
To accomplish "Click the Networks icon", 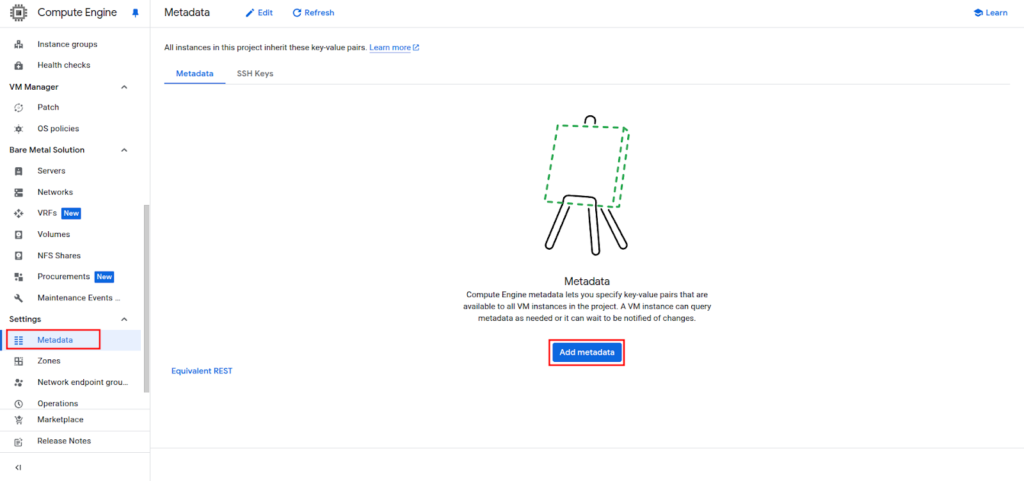I will point(18,193).
